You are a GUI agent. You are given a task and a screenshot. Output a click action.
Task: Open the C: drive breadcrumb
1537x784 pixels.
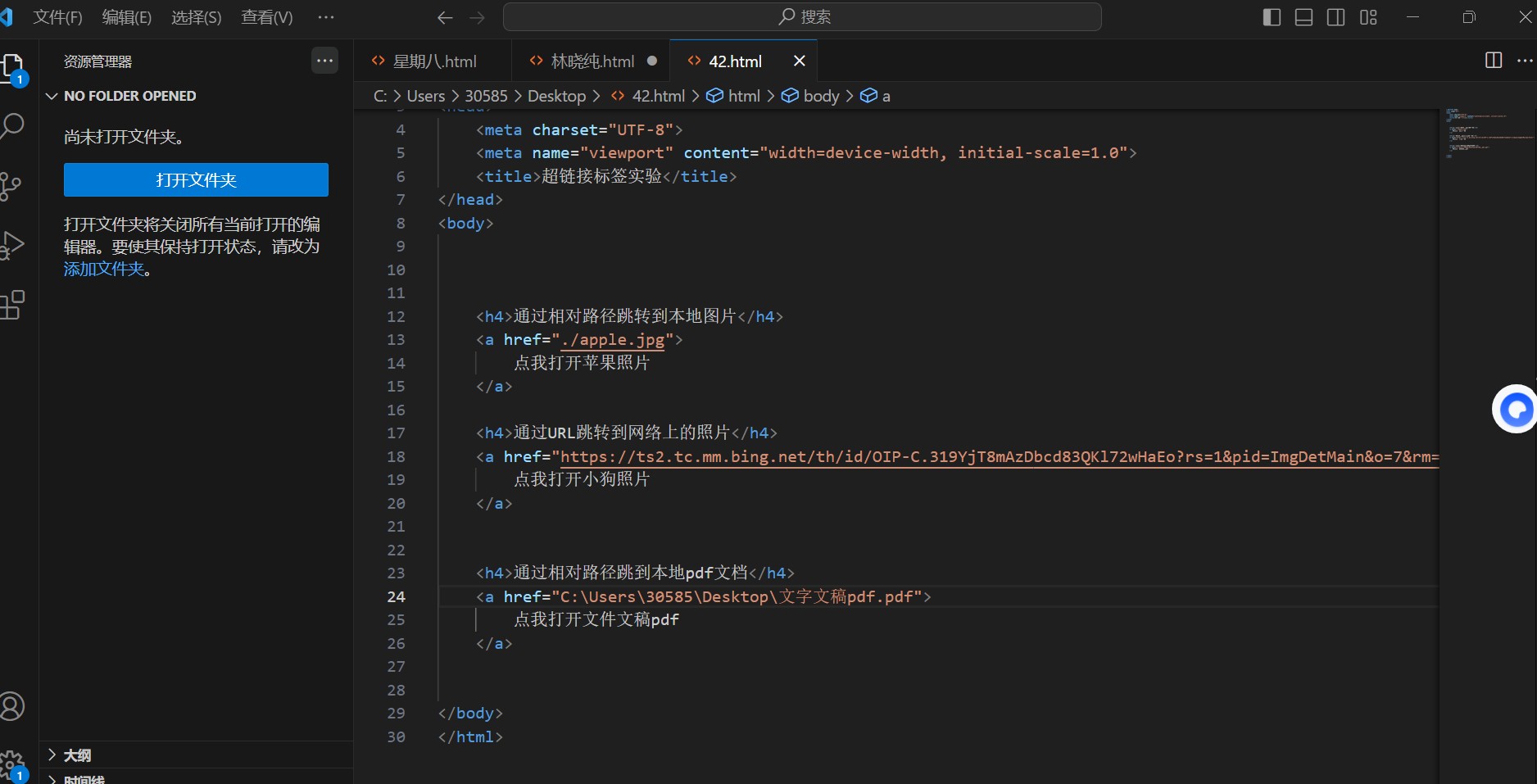pos(380,96)
